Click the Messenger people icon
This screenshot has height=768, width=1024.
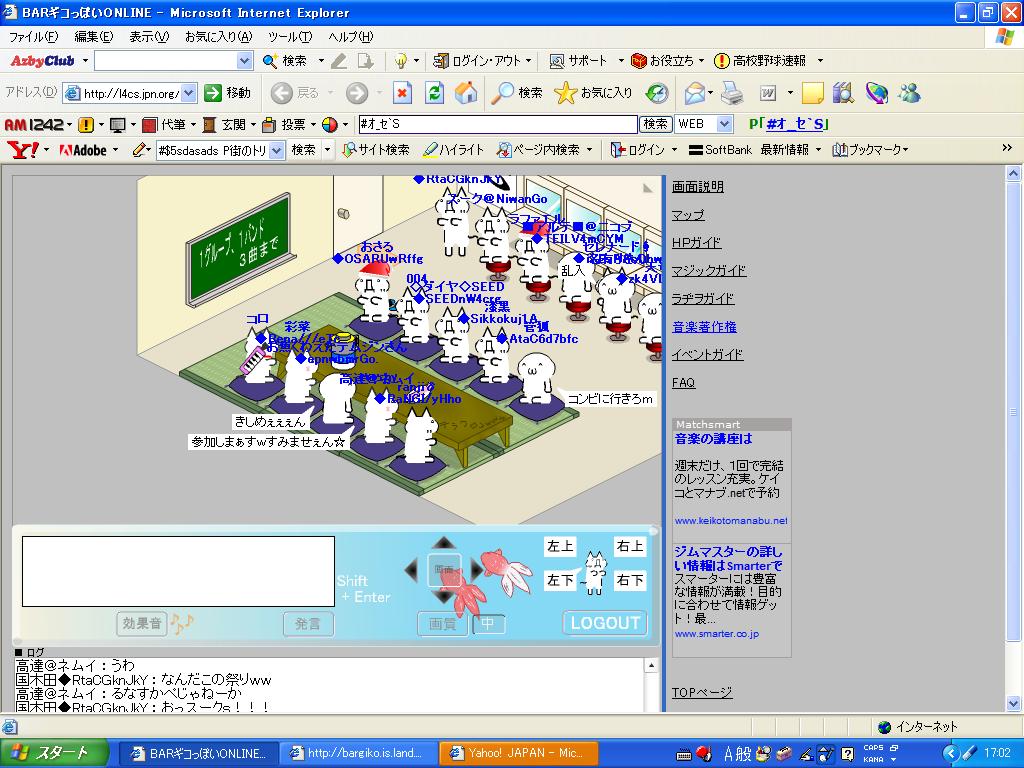(908, 93)
